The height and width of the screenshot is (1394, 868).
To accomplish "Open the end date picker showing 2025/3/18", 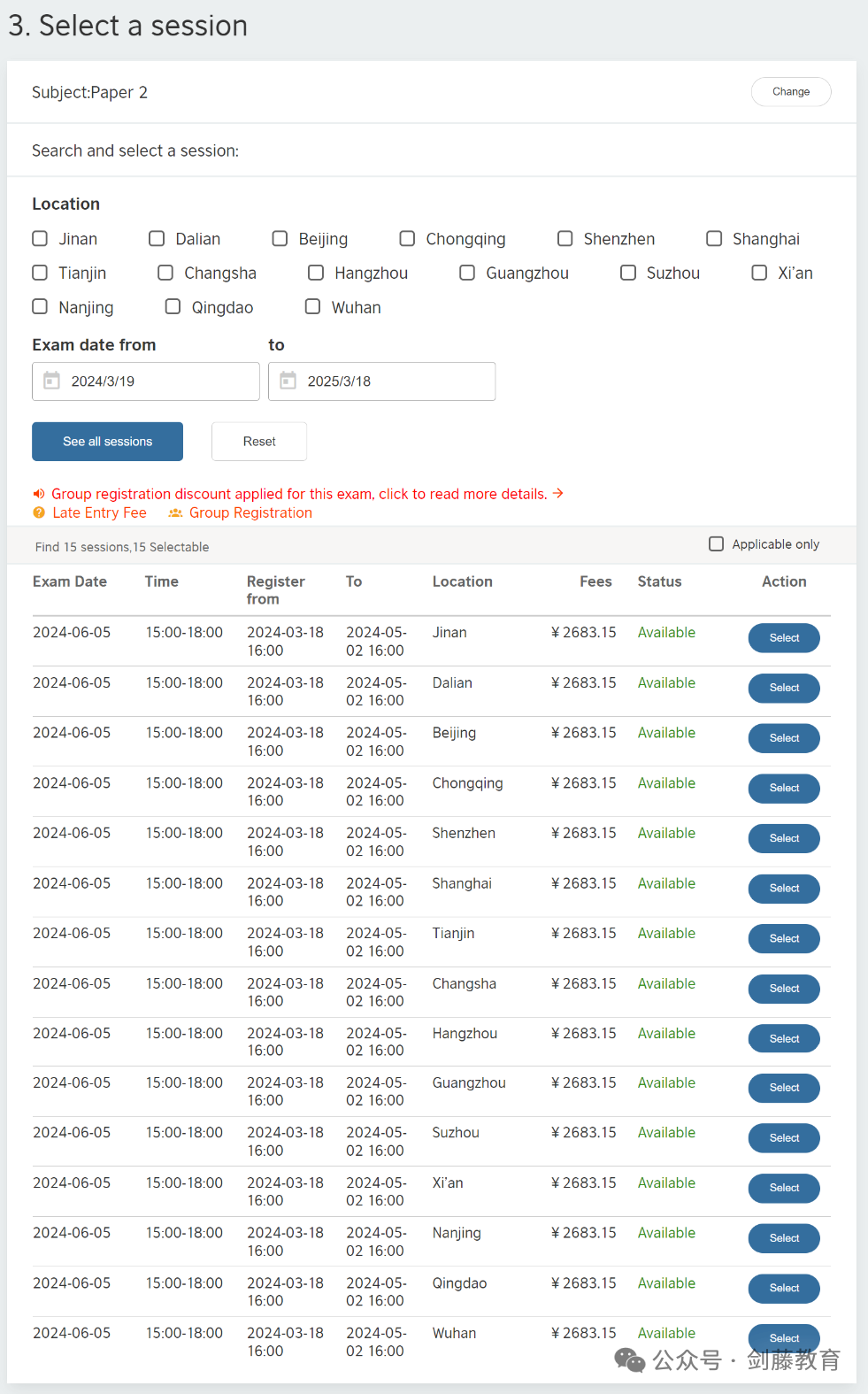I will pyautogui.click(x=381, y=381).
